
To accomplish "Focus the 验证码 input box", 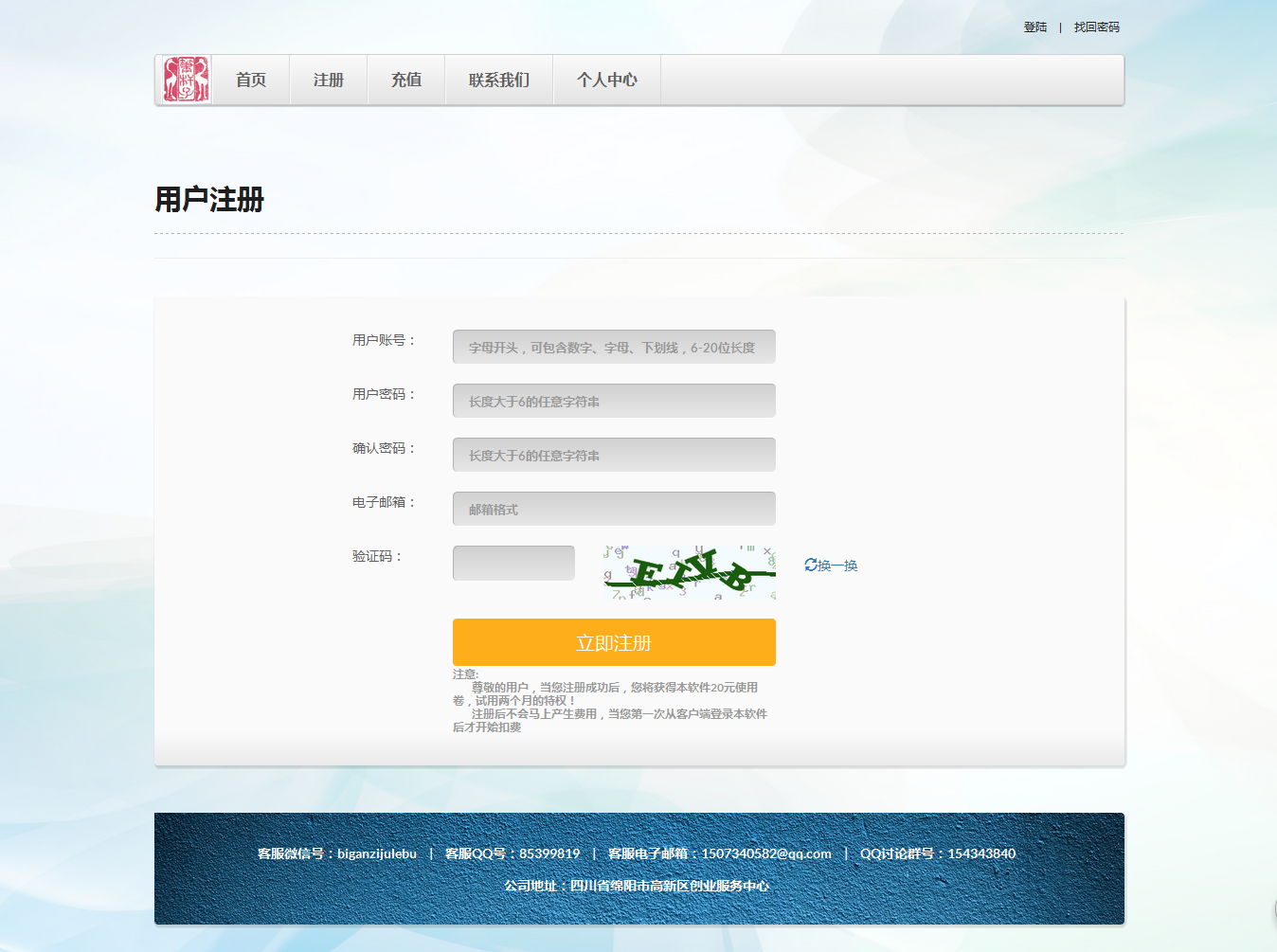I will 513,563.
